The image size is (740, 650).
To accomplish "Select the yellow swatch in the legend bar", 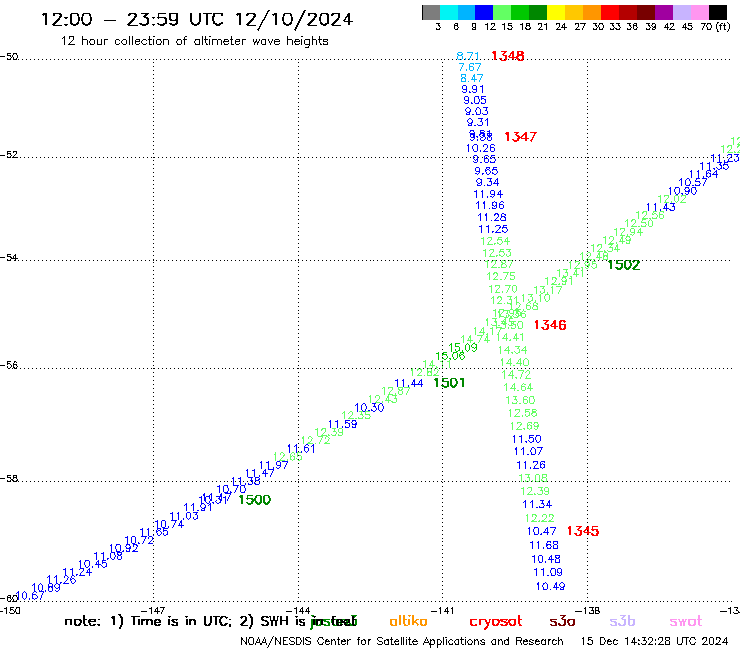I will tap(556, 12).
